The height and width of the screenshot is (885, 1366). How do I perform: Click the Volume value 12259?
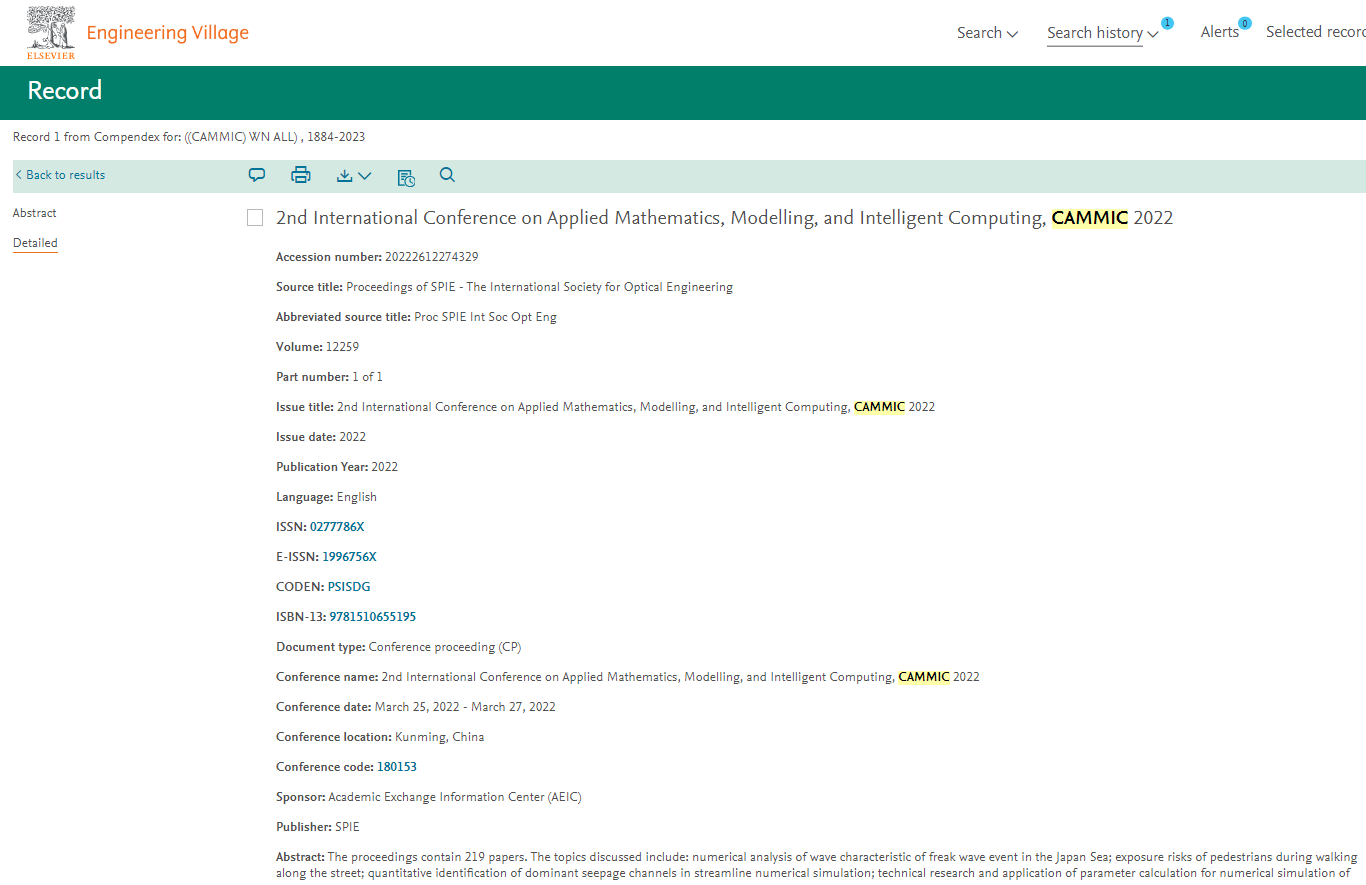pos(342,347)
